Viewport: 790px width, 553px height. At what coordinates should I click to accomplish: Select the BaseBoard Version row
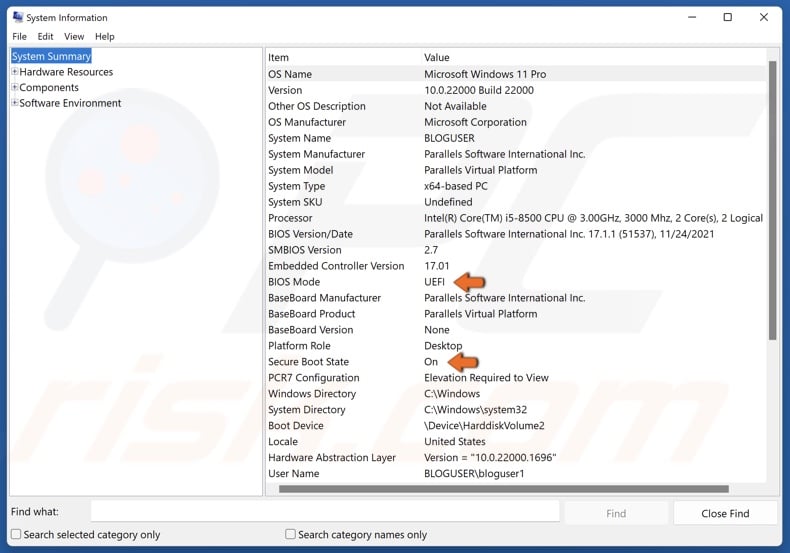click(516, 330)
